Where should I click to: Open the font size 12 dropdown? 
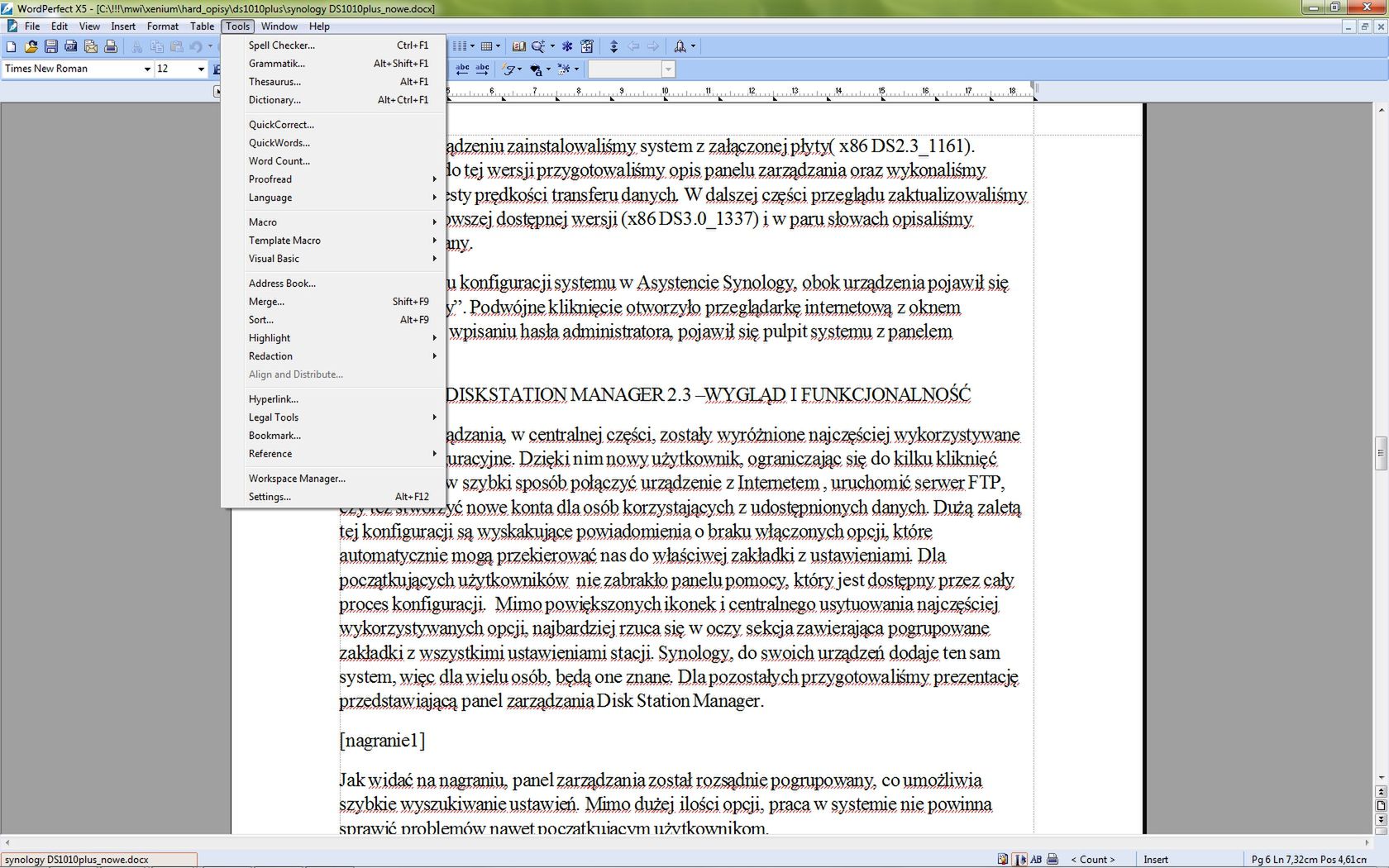[201, 69]
